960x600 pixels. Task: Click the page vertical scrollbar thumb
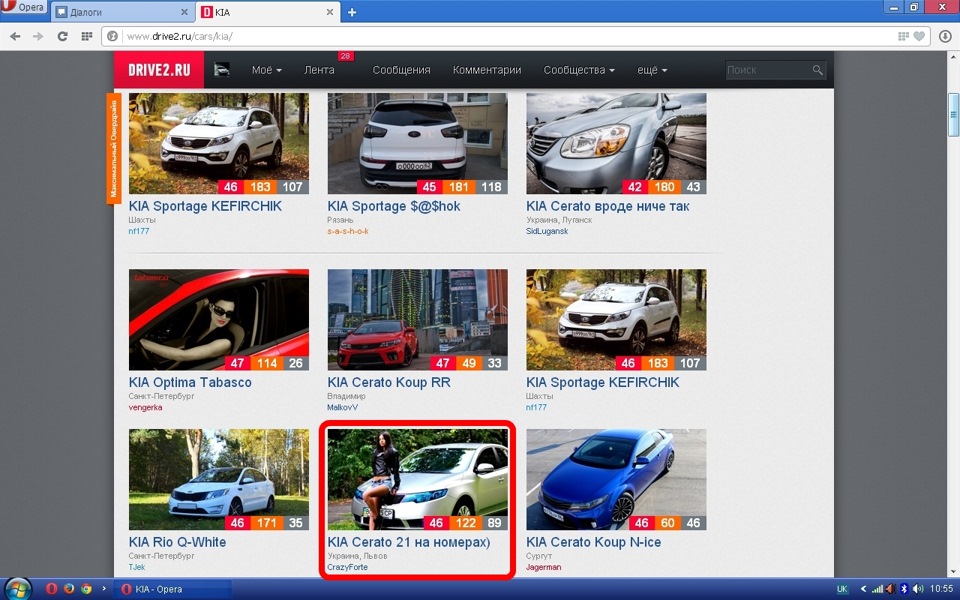pyautogui.click(x=954, y=115)
